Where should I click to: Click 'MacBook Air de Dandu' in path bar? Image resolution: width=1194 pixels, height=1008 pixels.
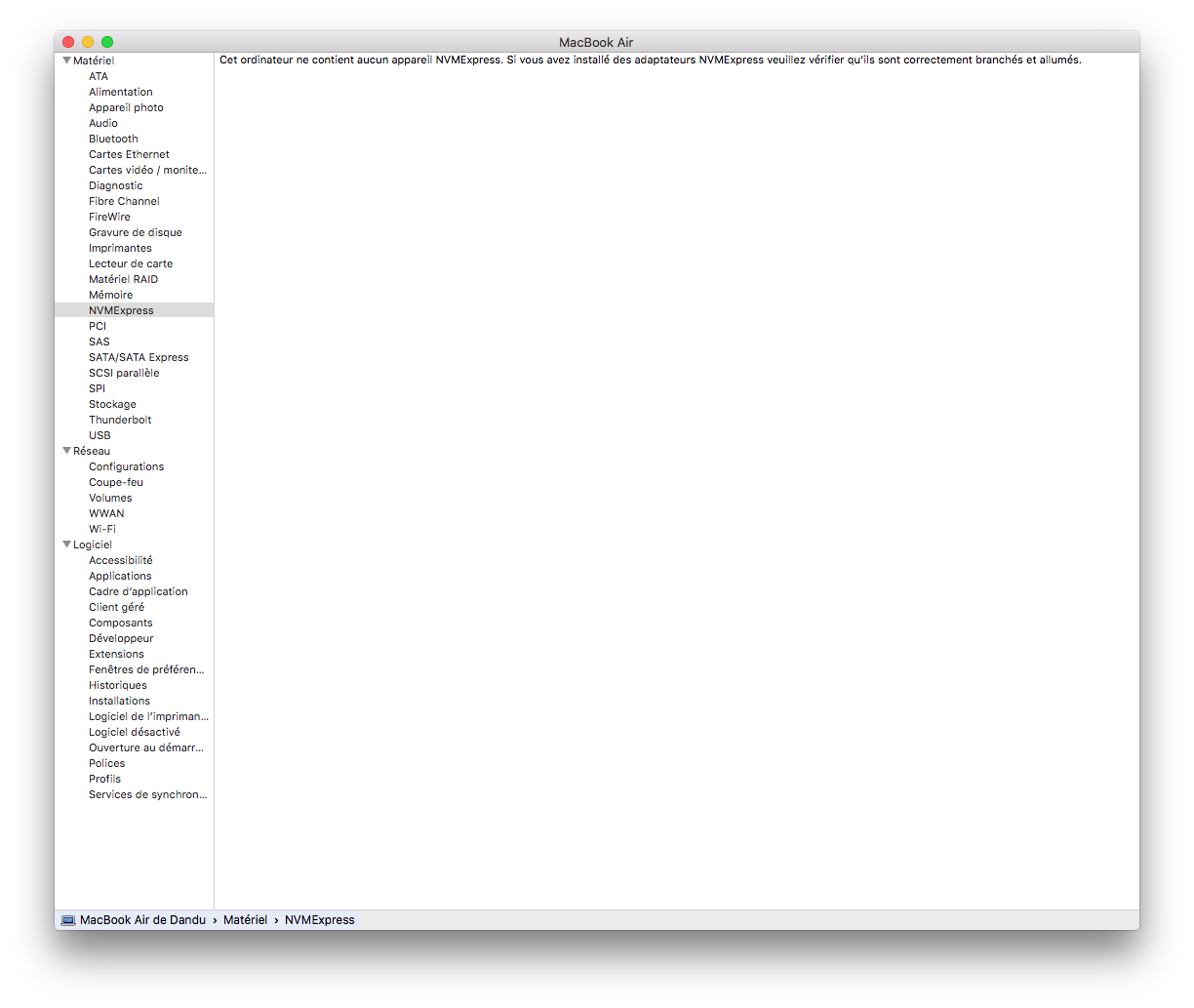(x=142, y=920)
